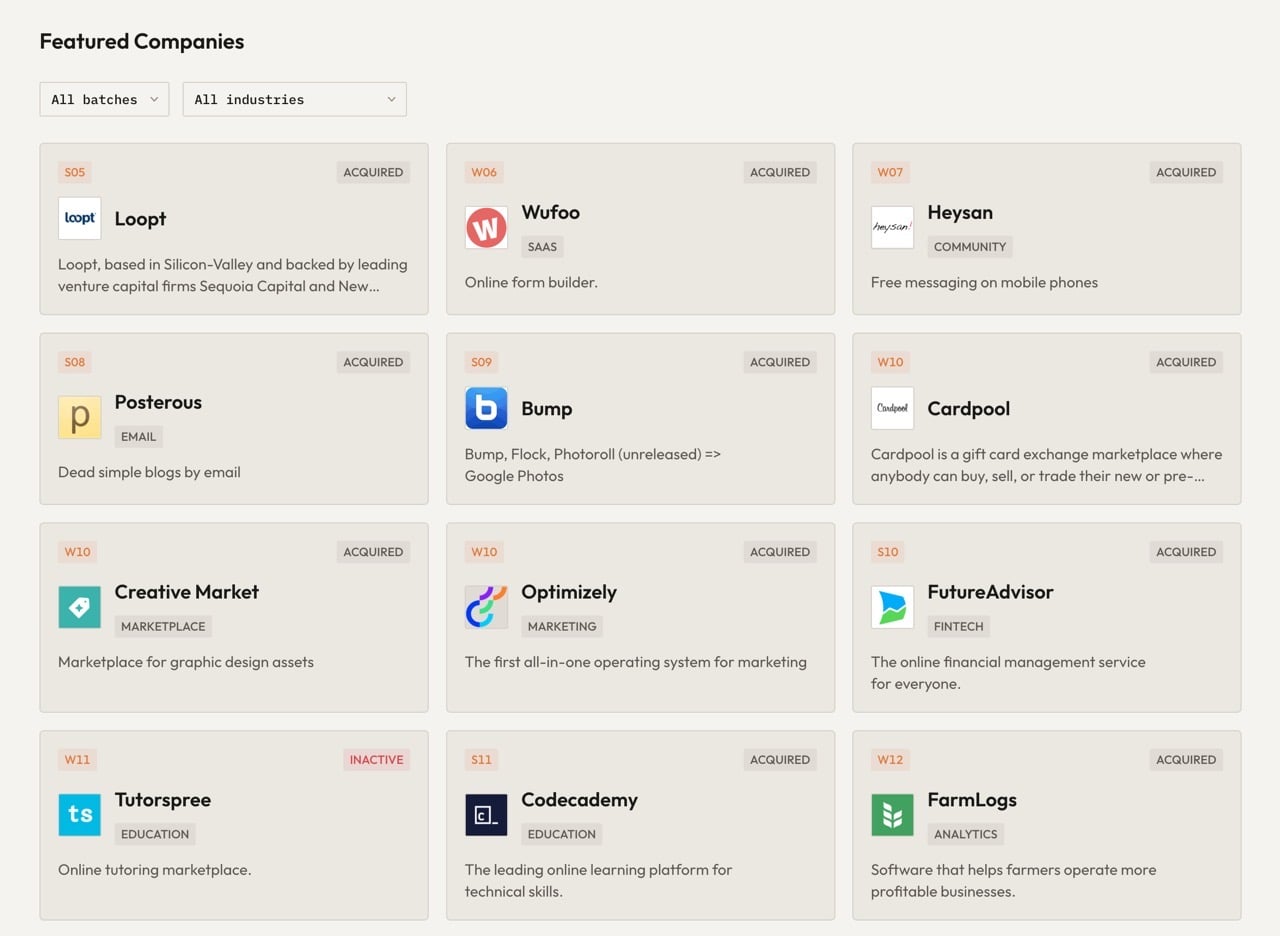The width and height of the screenshot is (1280, 936).
Task: Click the Heysan handwritten logo thumbnail
Action: pyautogui.click(x=892, y=228)
